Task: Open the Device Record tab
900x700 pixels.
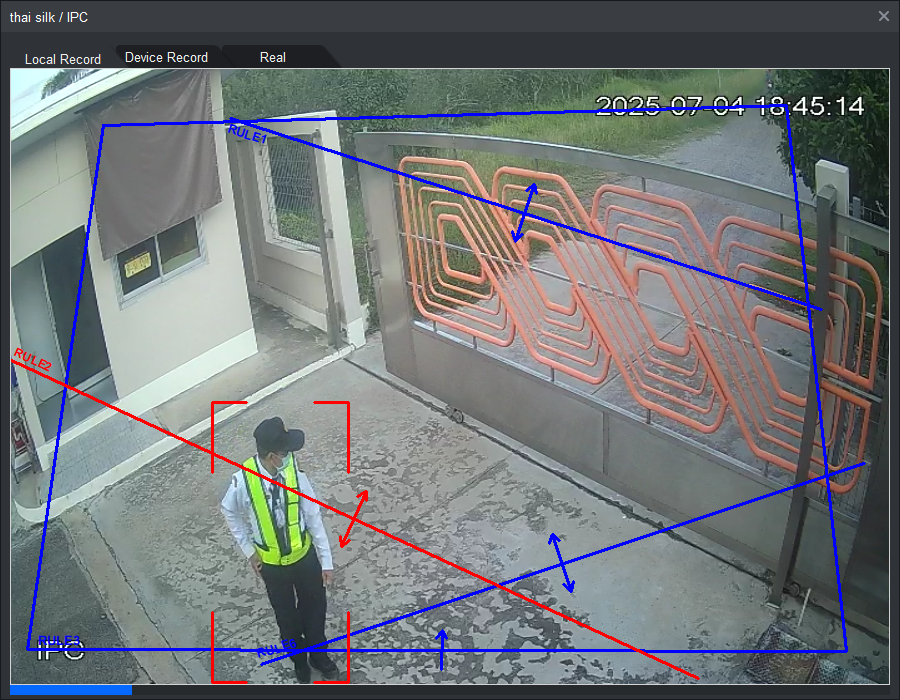Action: [166, 57]
